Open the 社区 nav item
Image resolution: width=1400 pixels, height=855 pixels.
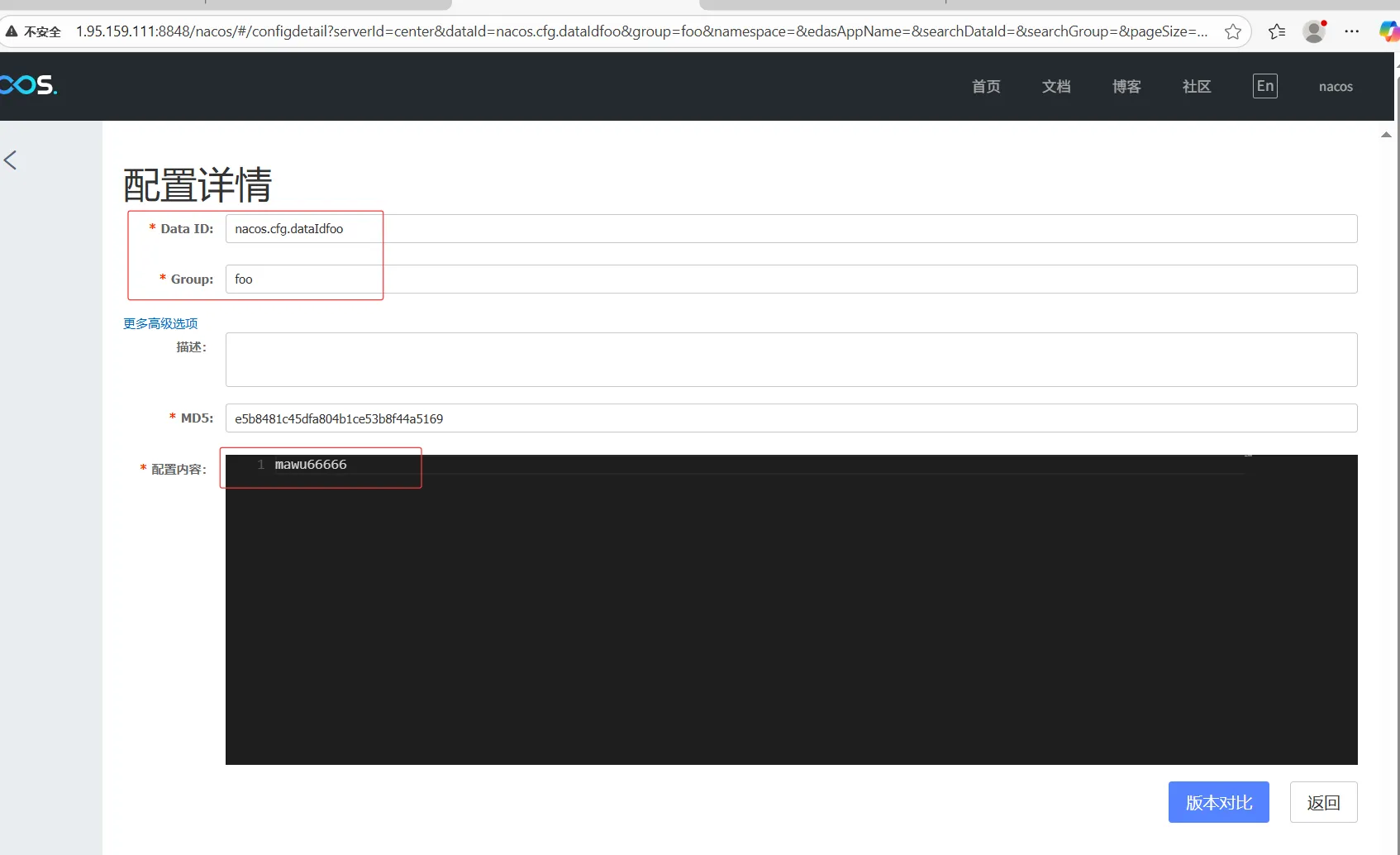pos(1197,86)
